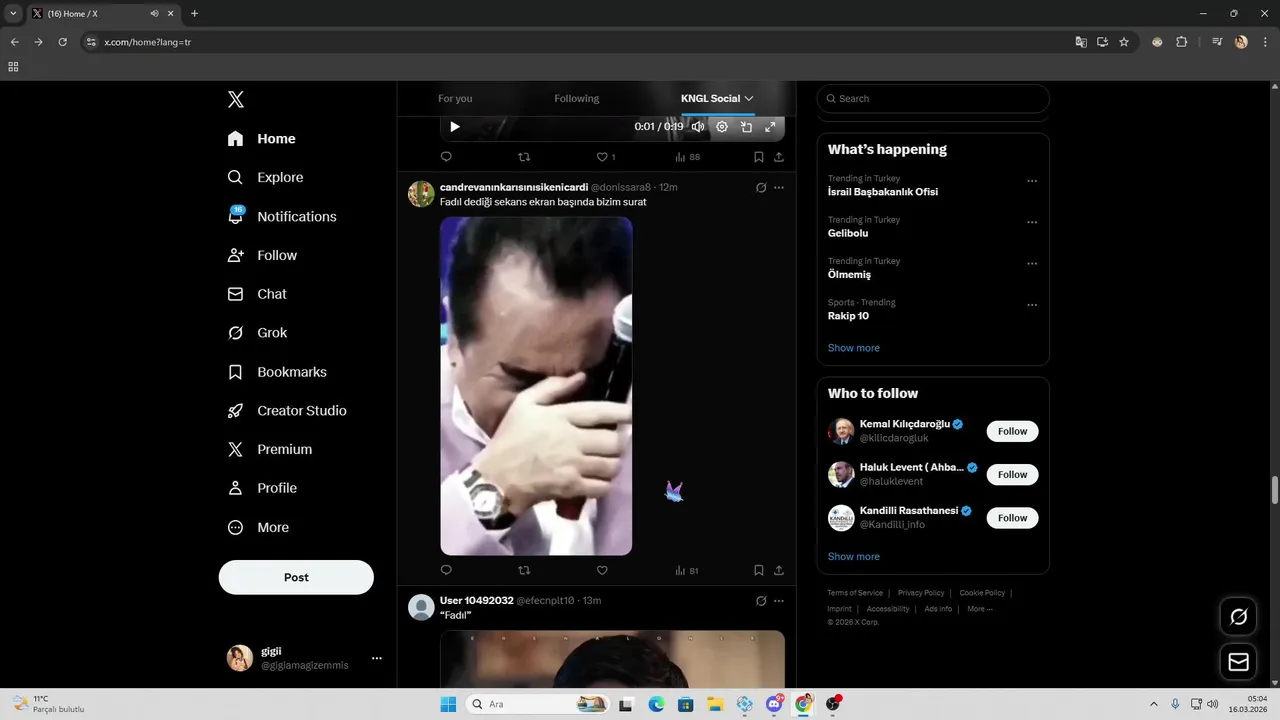
Task: Mute the video using speaker icon
Action: (698, 127)
